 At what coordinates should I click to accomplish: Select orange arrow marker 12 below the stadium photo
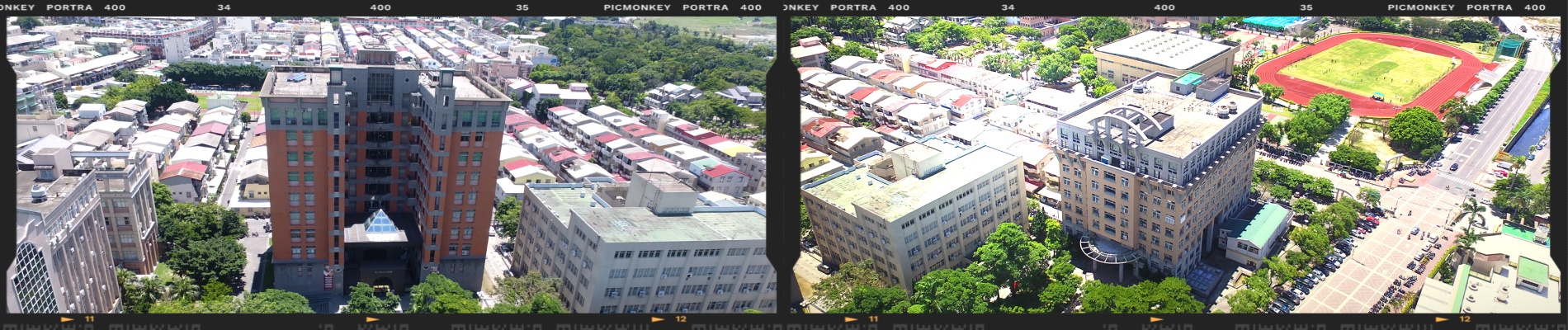pyautogui.click(x=1453, y=319)
